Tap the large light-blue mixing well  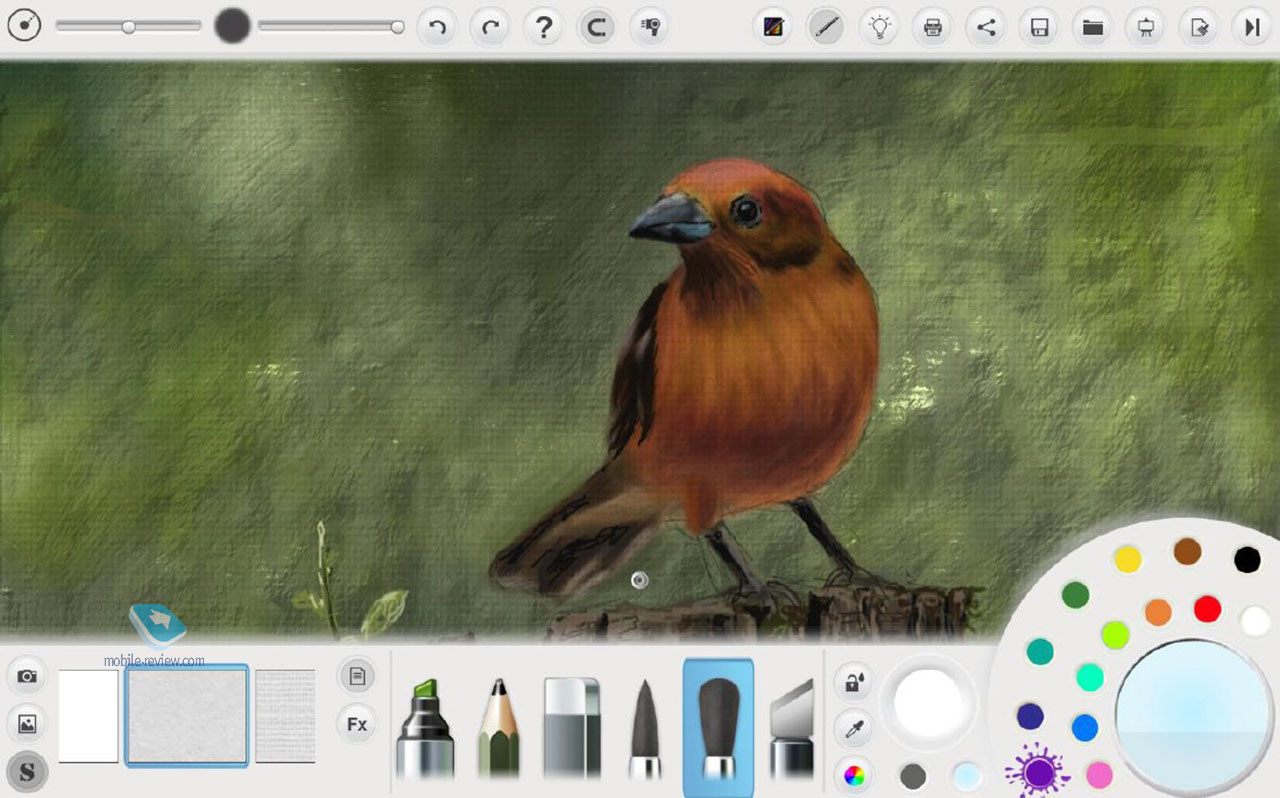[1193, 717]
